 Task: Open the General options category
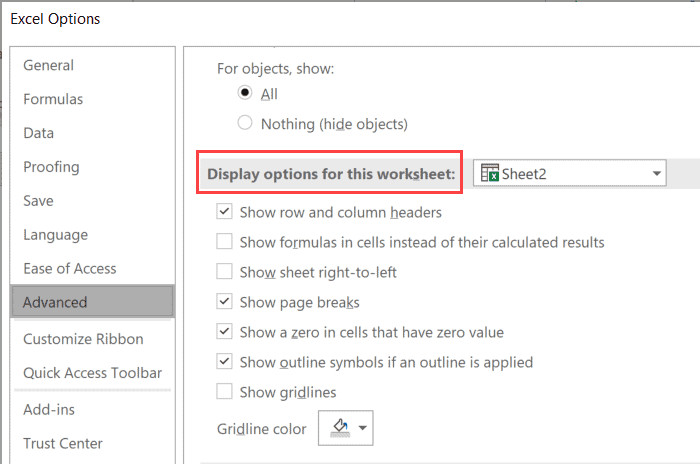(x=49, y=65)
